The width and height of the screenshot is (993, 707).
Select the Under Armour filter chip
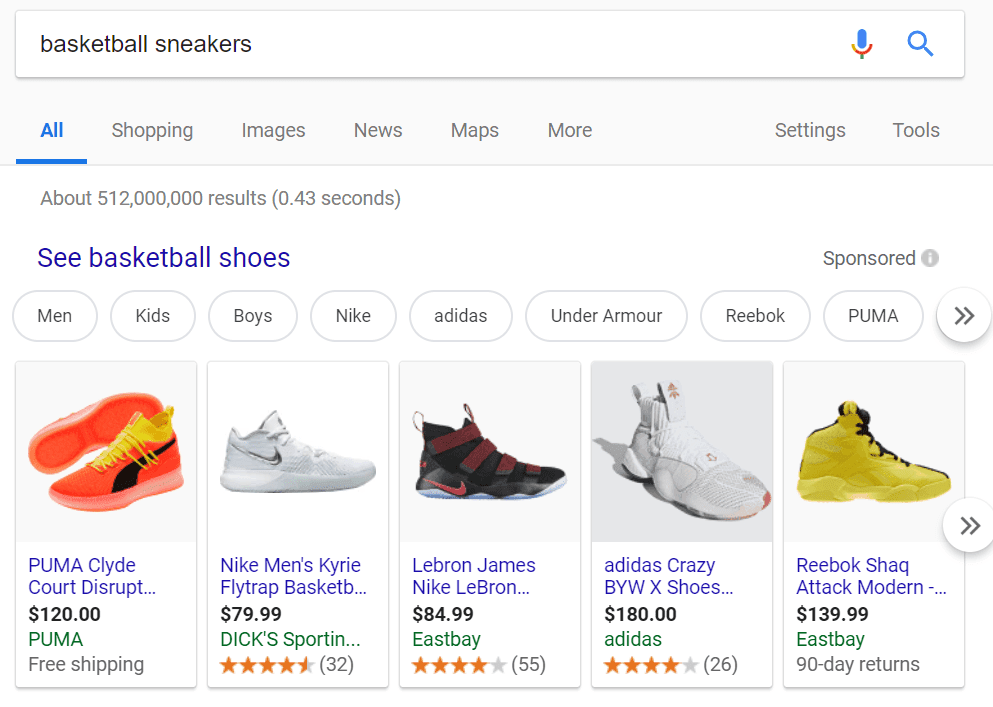(x=606, y=315)
